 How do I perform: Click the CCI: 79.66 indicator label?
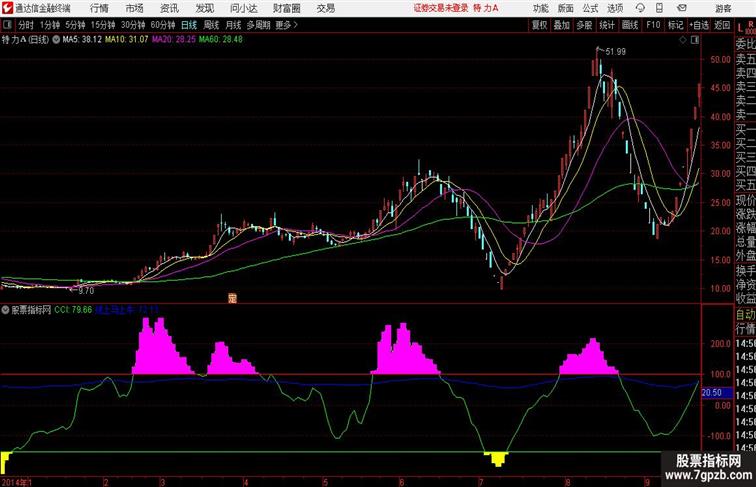click(x=73, y=310)
